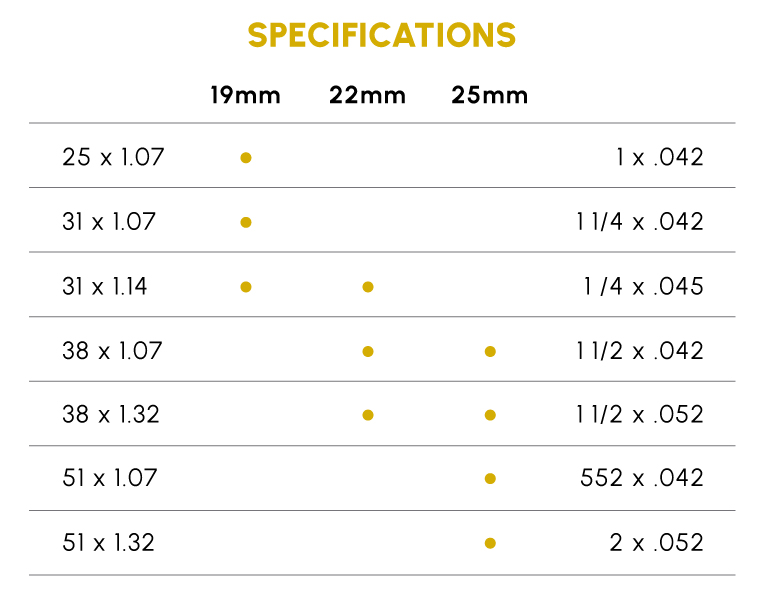Select the 552 x .042 value
Image resolution: width=758 pixels, height=602 pixels.
pyautogui.click(x=642, y=478)
